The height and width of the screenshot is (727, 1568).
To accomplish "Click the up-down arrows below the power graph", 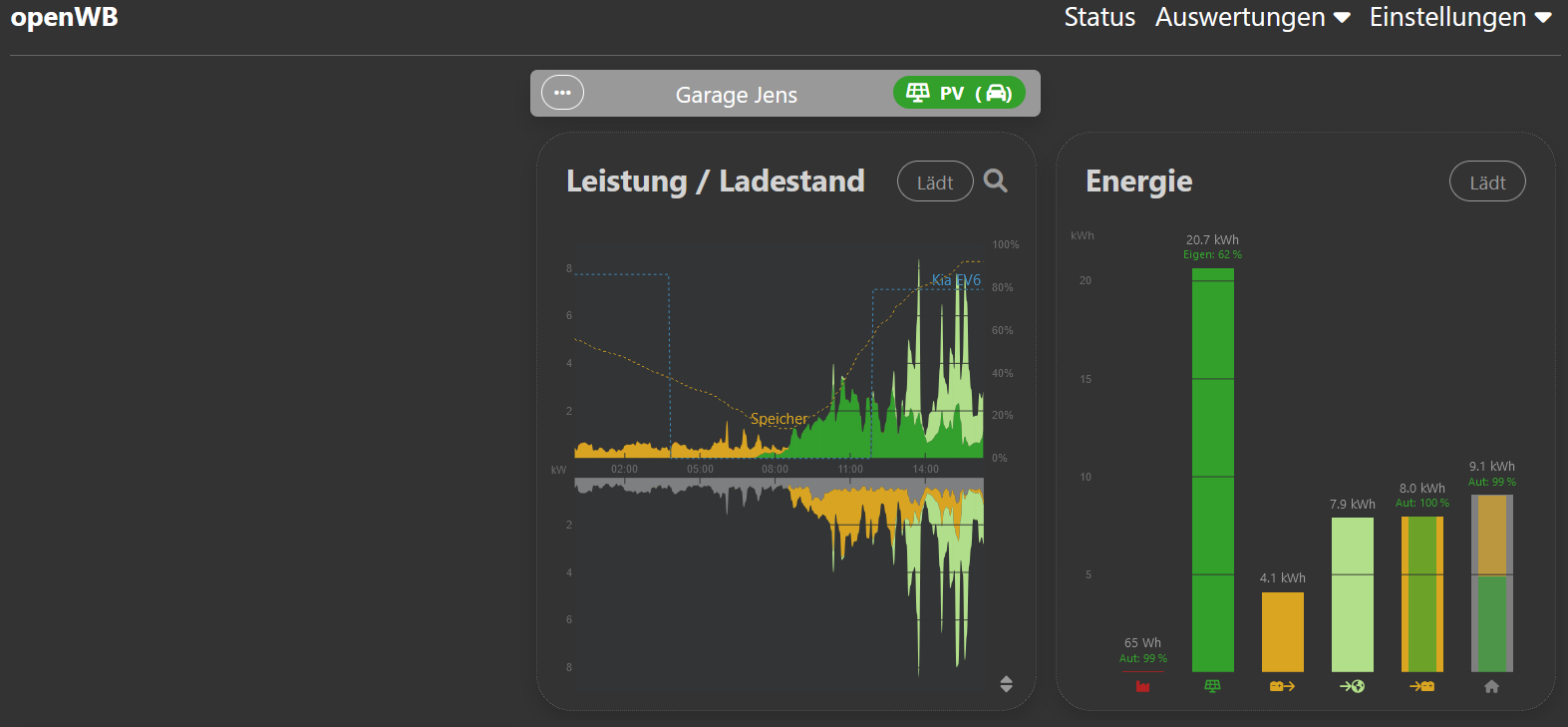I will pos(1006,684).
